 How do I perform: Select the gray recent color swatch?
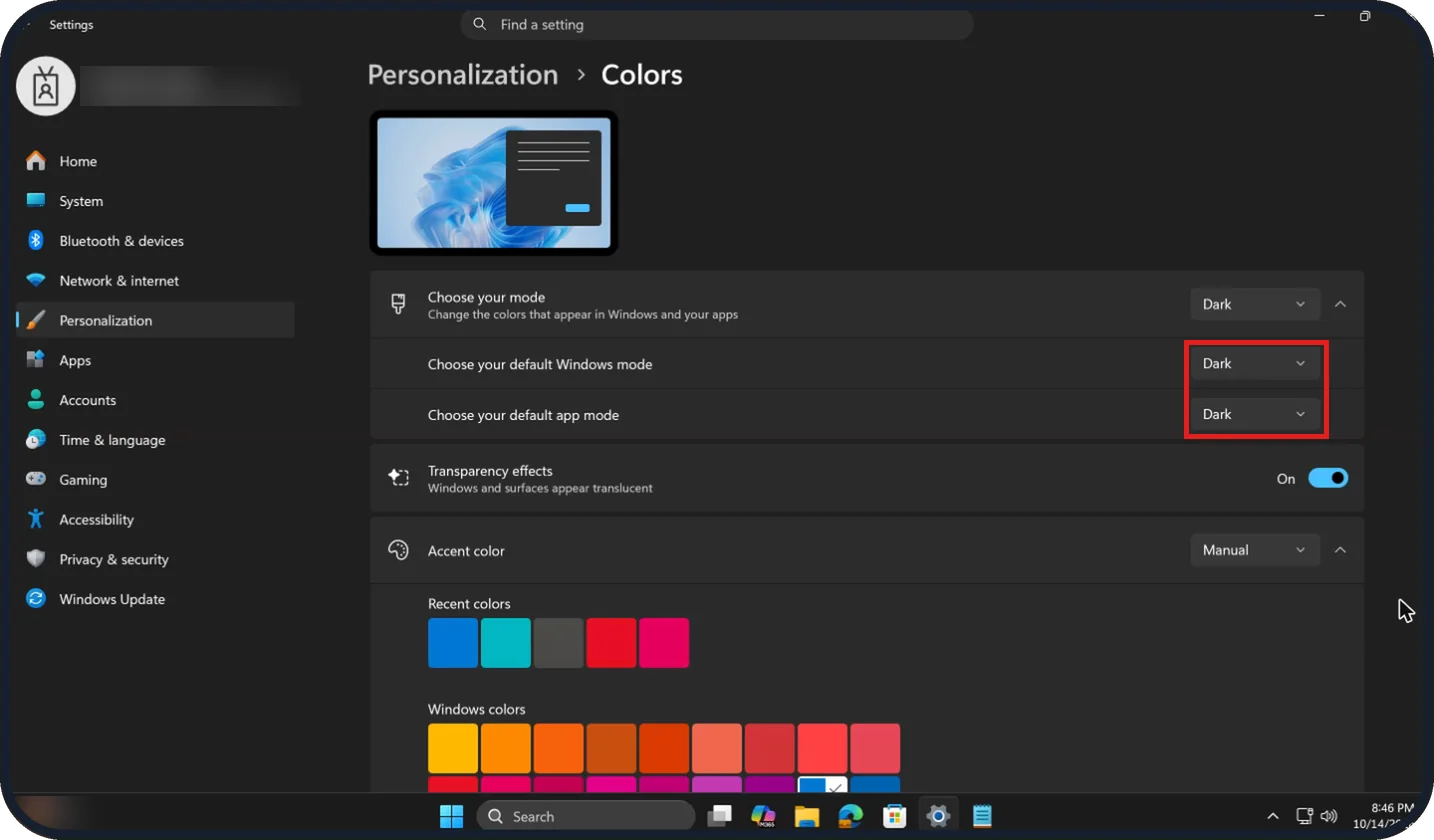coord(558,643)
